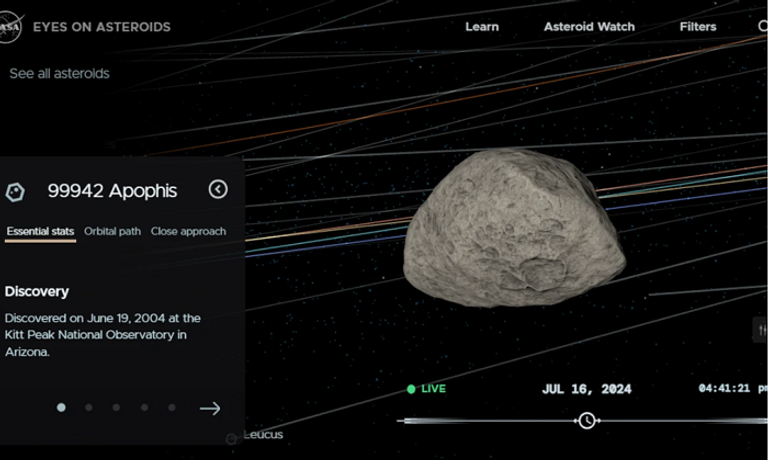The image size is (768, 460).
Task: Click the NASA logo icon
Action: click(x=8, y=27)
